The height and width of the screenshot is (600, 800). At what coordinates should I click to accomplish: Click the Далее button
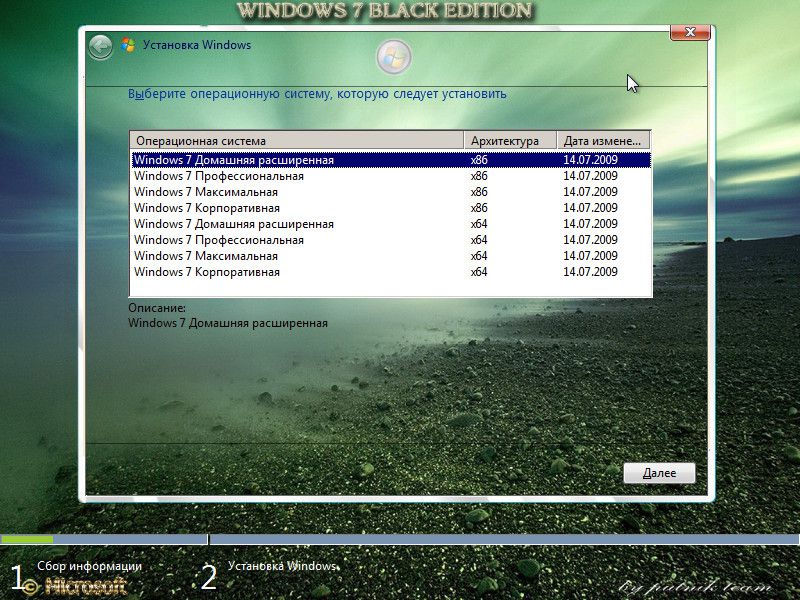tap(659, 473)
